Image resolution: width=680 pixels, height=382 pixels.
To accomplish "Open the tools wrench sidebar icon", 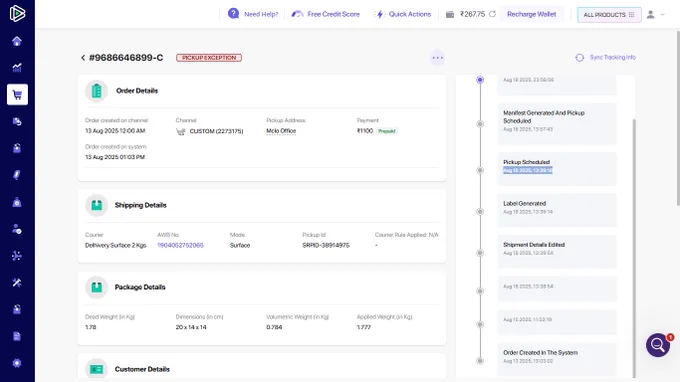I will pos(17,283).
